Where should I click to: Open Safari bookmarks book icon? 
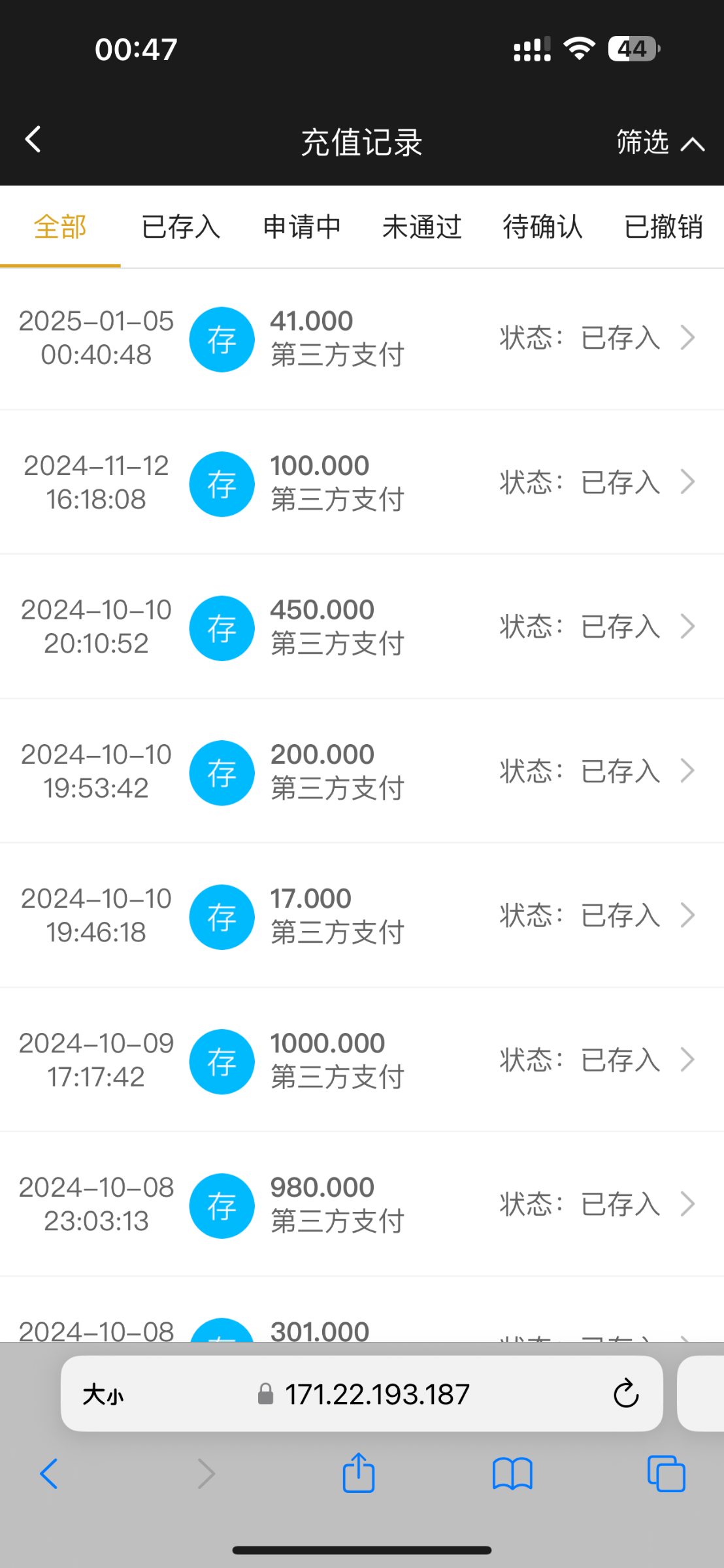[512, 1474]
